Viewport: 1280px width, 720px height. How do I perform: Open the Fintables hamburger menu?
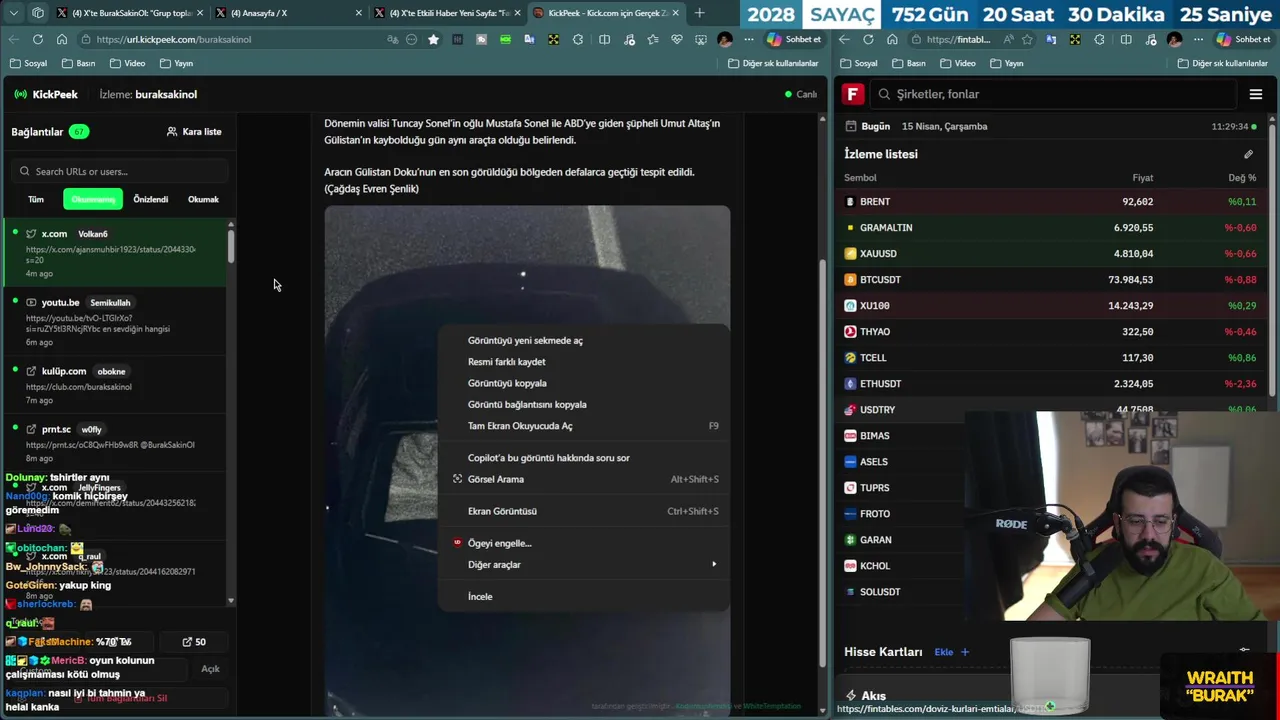click(x=1256, y=94)
